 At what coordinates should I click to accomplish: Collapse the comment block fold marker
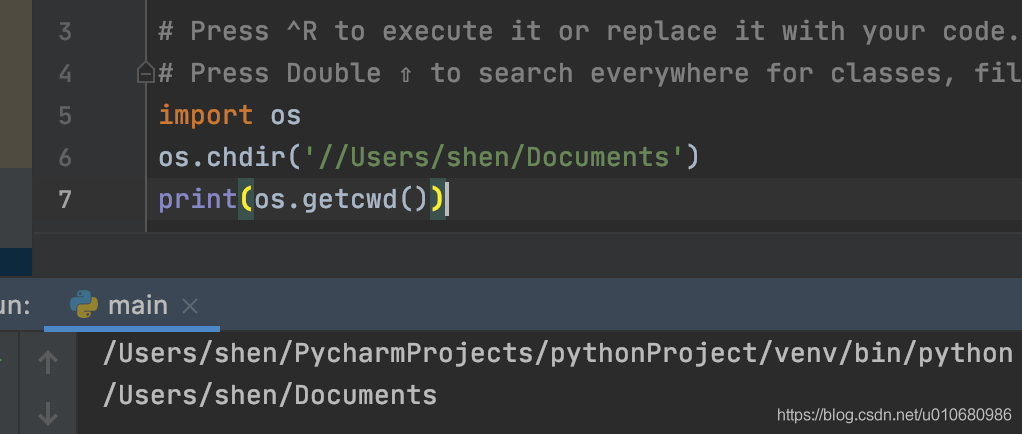[x=145, y=73]
